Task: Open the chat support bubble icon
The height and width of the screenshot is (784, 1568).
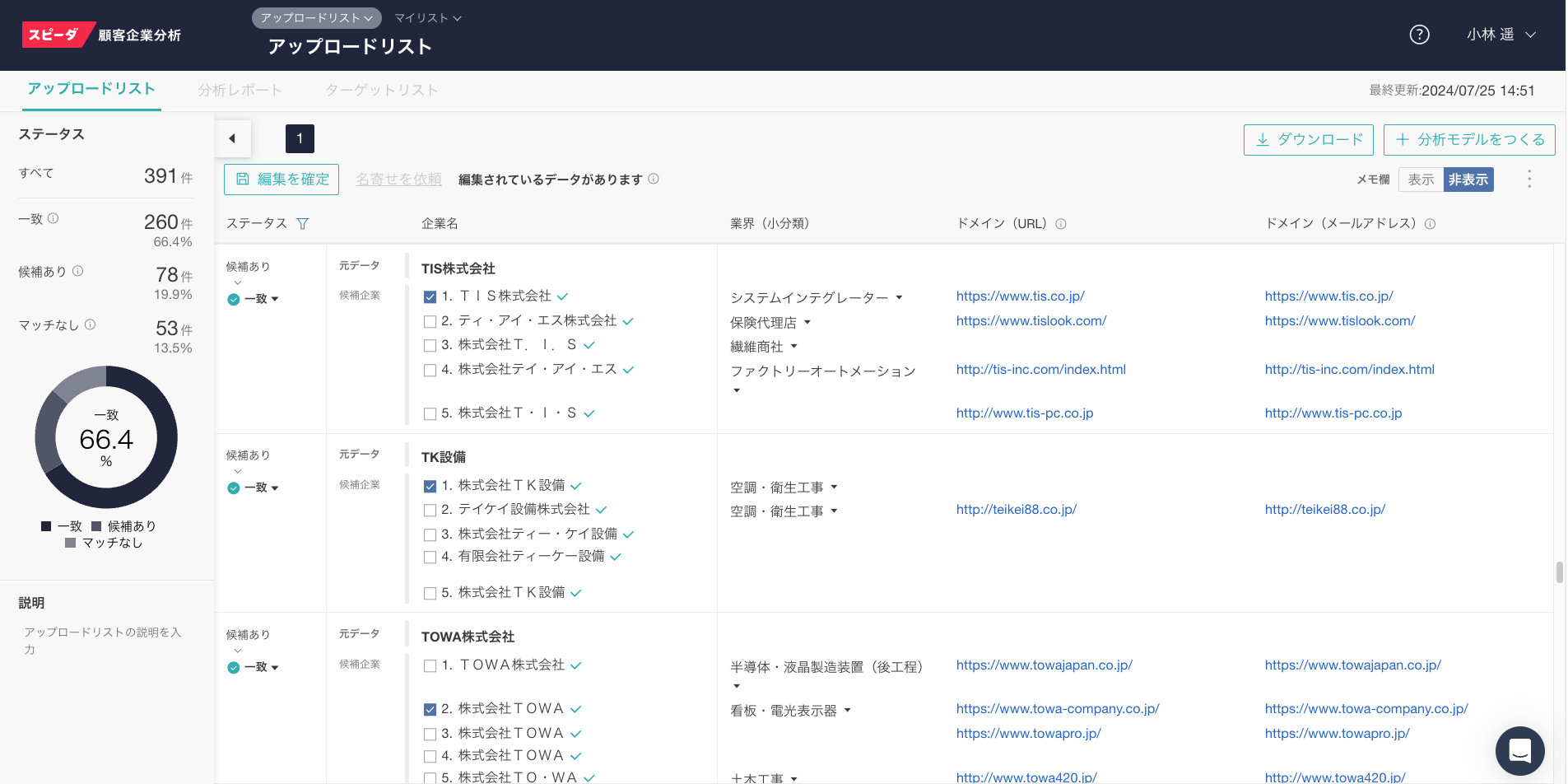Action: [x=1519, y=750]
